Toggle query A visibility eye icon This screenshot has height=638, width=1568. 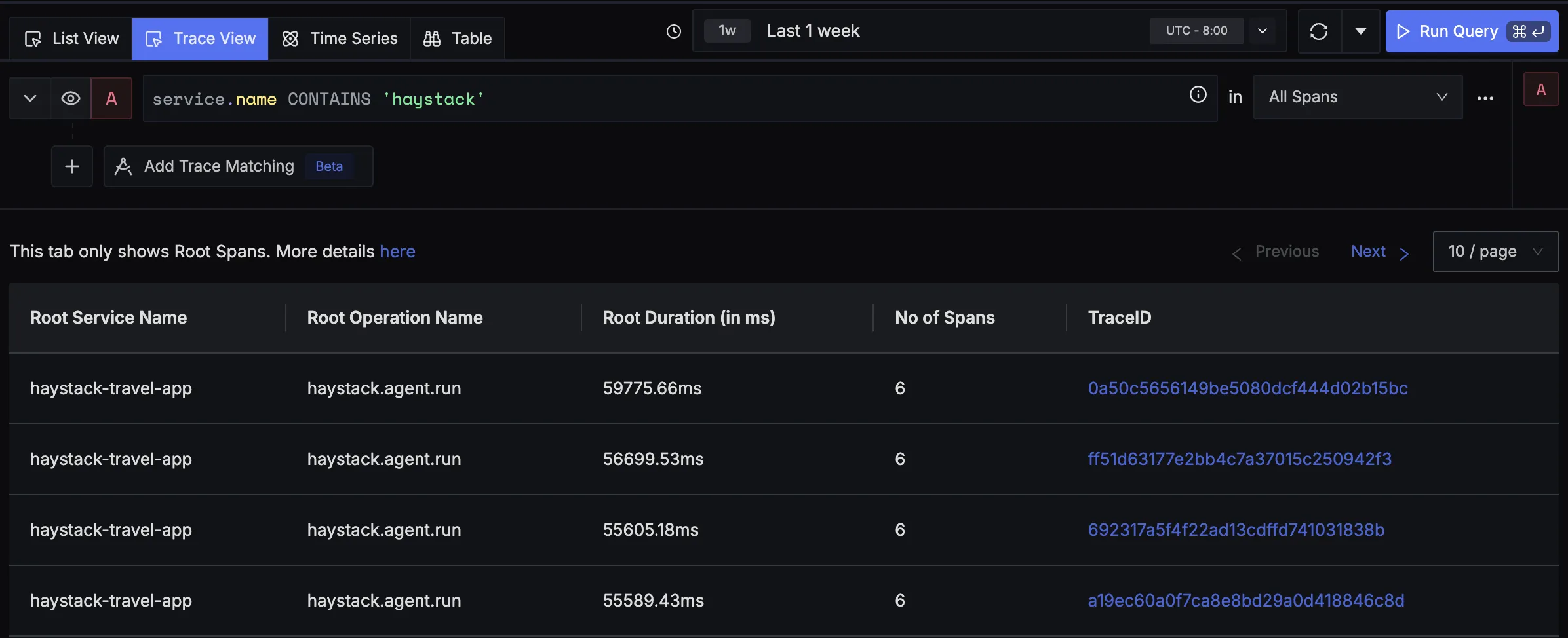coord(71,98)
